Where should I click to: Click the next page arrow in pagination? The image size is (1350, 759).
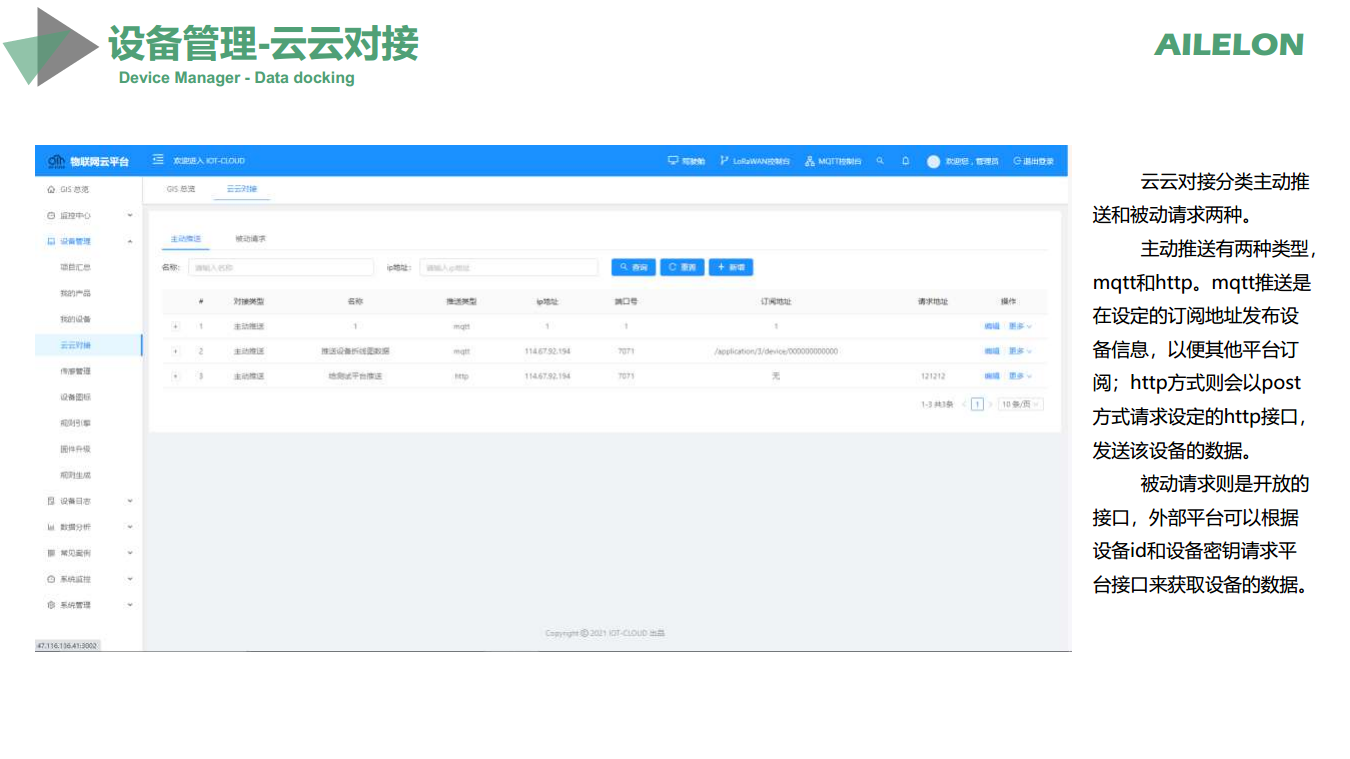[x=991, y=404]
